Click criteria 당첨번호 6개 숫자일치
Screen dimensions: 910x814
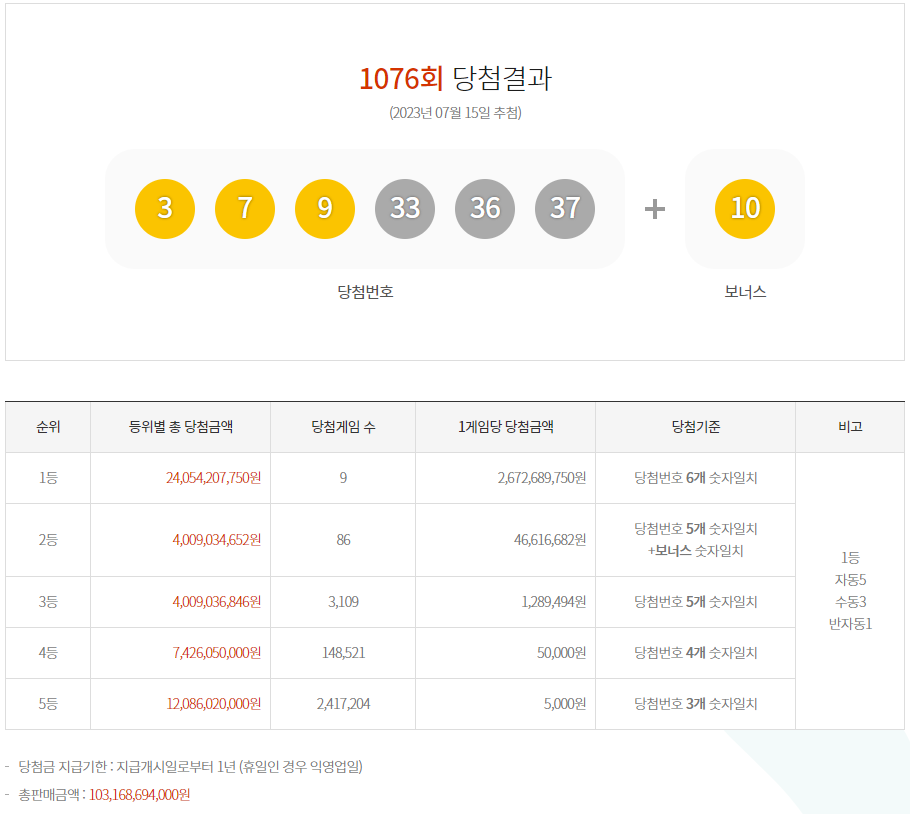pos(696,478)
